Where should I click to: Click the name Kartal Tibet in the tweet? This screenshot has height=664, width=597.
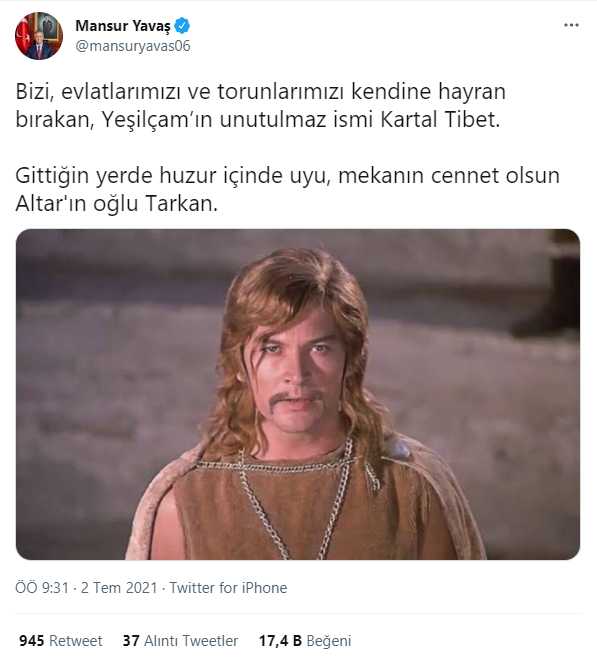click(x=440, y=119)
